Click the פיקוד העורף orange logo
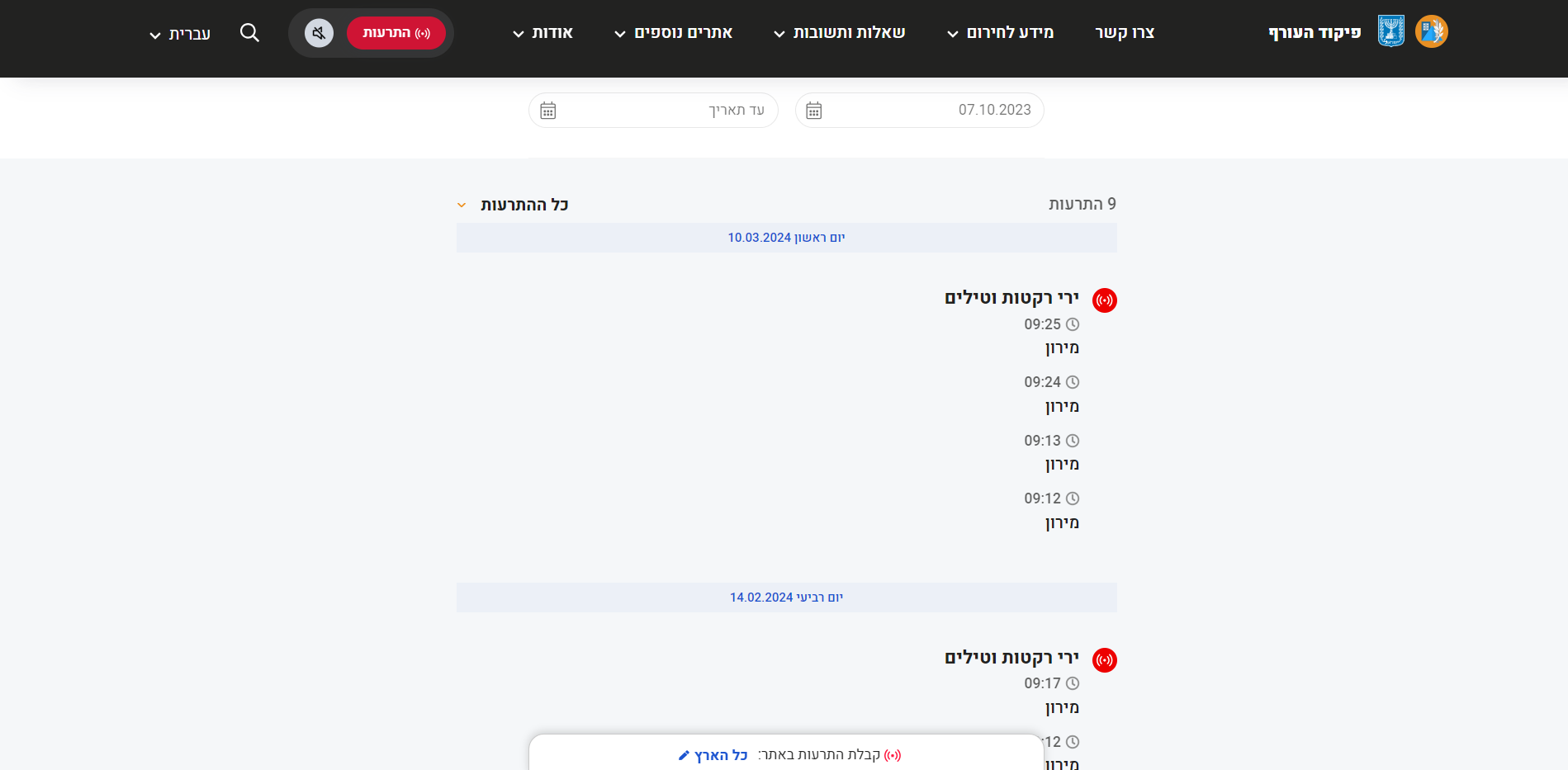 click(x=1432, y=32)
